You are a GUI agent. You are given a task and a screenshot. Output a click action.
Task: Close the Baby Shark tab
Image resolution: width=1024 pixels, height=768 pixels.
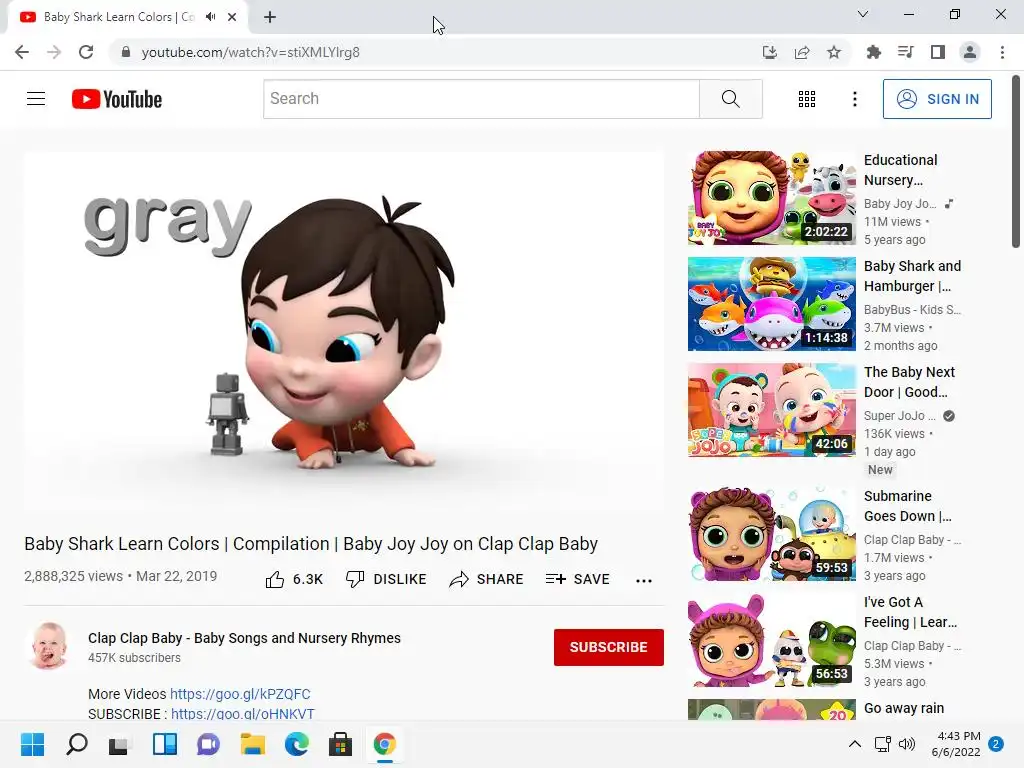click(232, 17)
